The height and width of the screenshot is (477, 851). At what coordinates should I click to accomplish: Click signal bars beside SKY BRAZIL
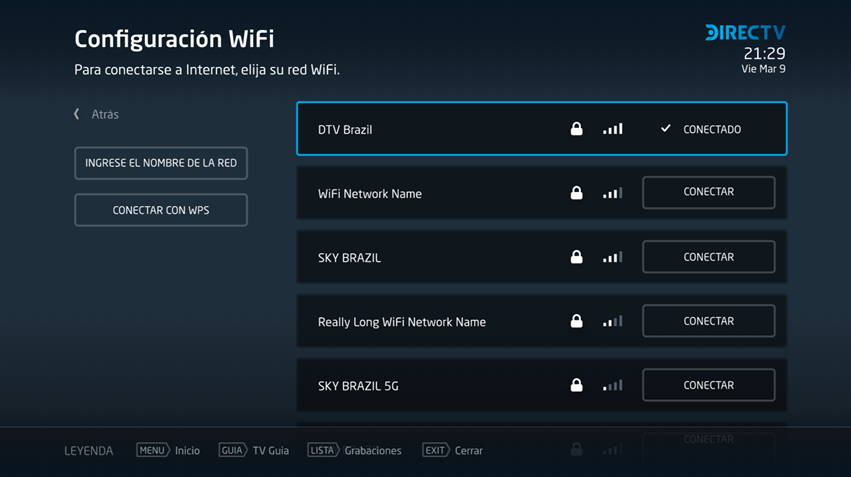(612, 257)
